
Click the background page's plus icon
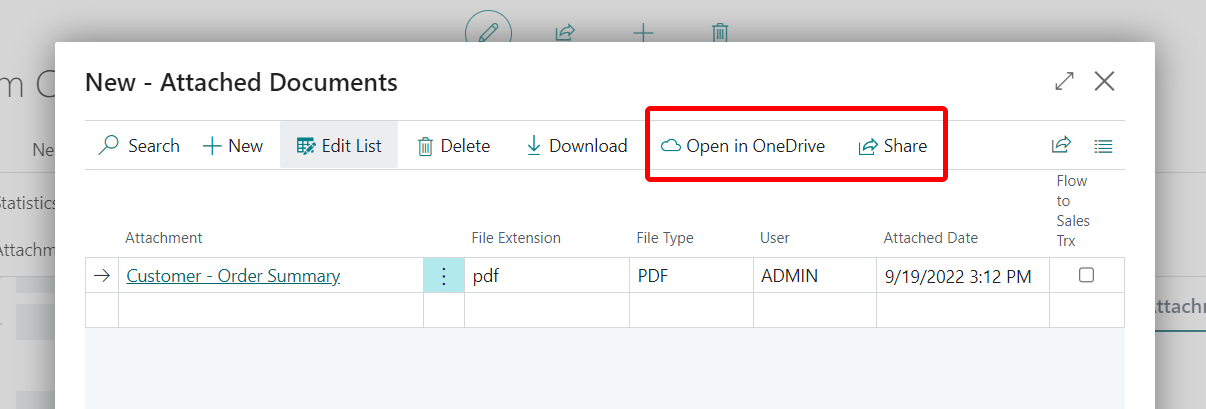pos(643,32)
